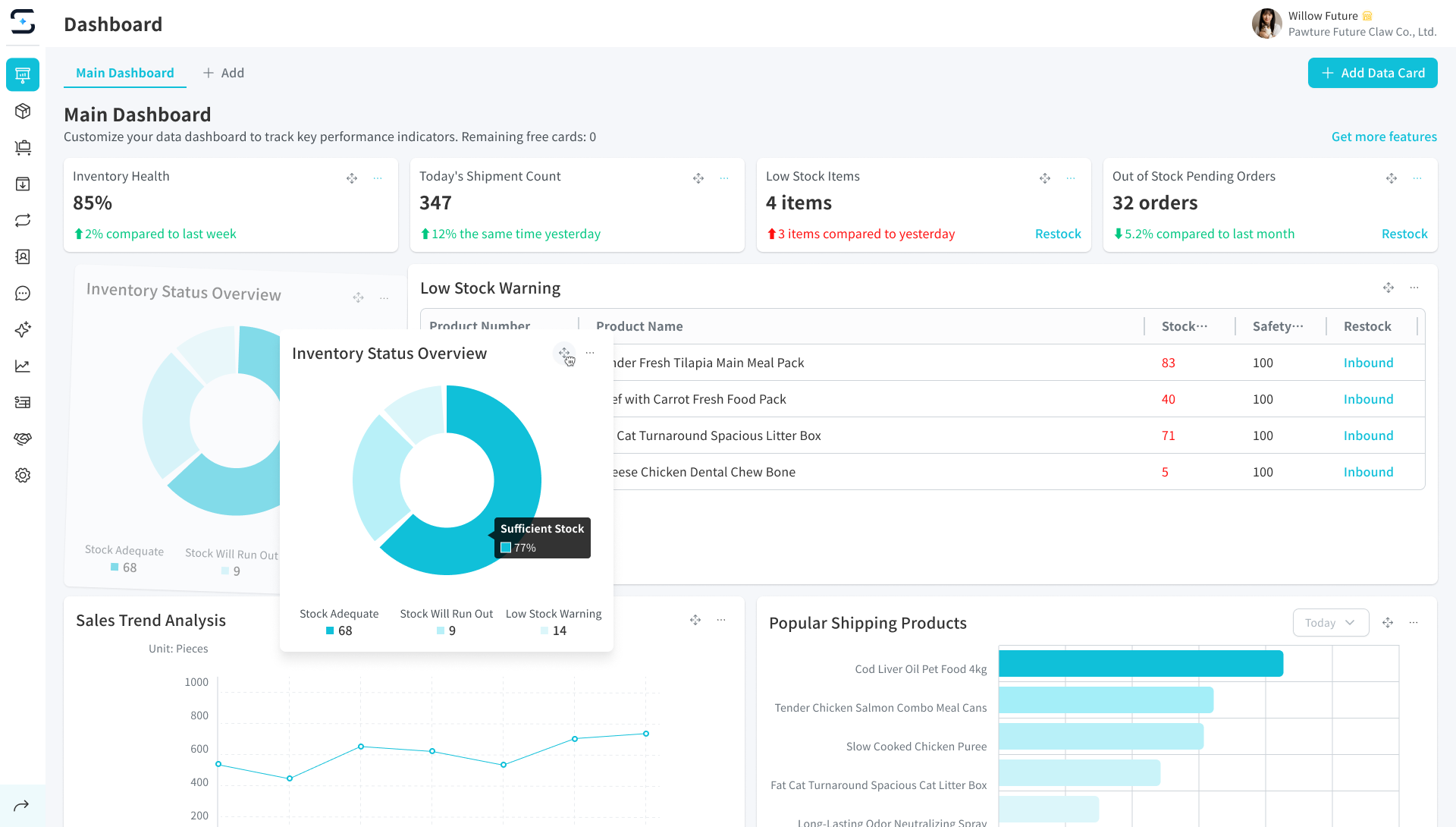Open more options on Out of Stock card
The height and width of the screenshot is (827, 1456).
(x=1417, y=178)
